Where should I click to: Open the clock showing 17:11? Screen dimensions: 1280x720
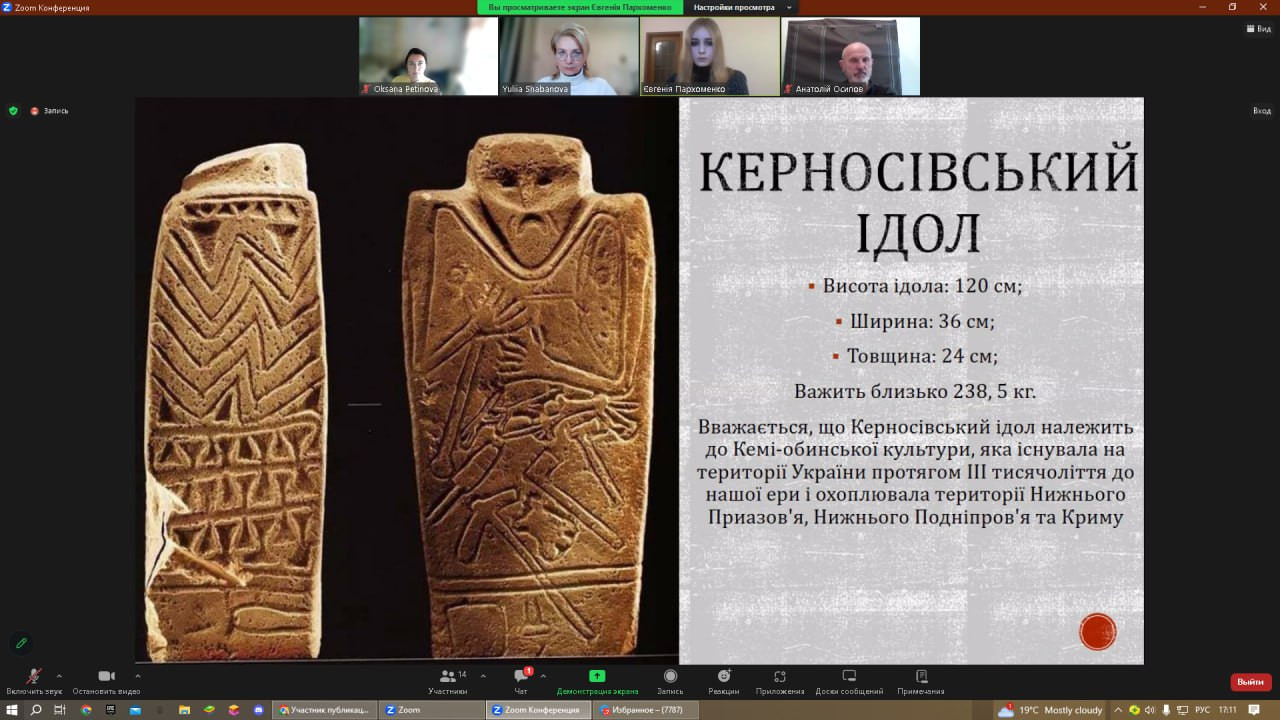pos(1228,710)
